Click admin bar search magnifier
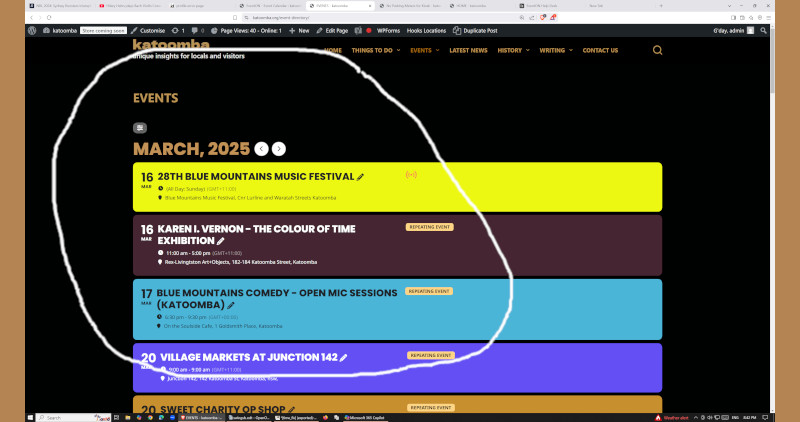The image size is (800, 422). [763, 31]
